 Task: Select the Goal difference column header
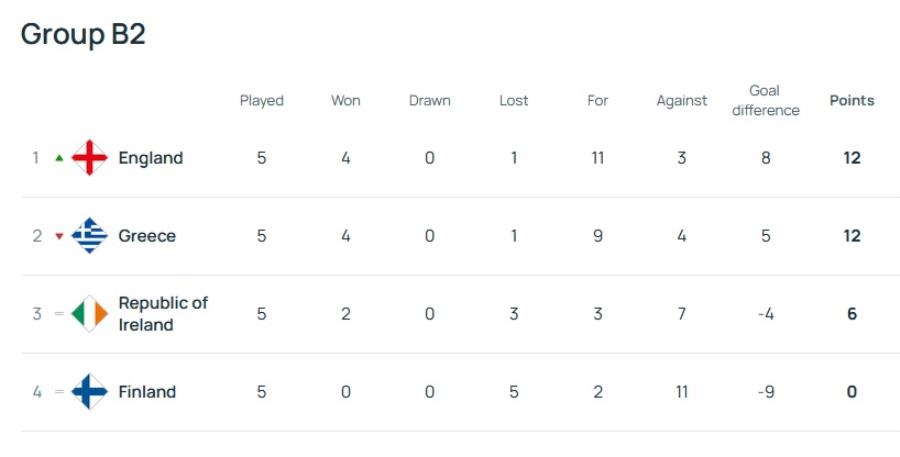[x=766, y=100]
